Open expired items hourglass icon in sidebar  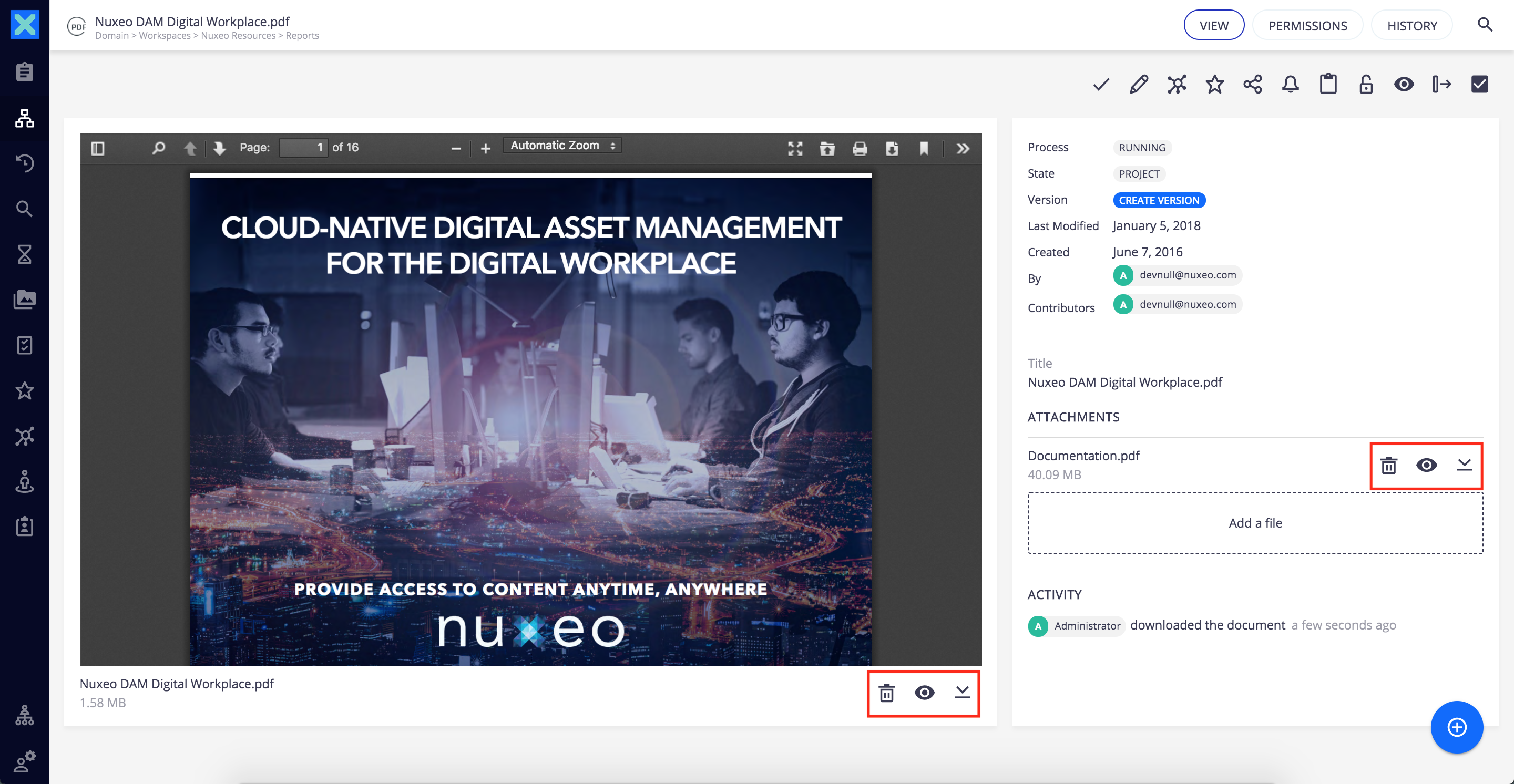(x=25, y=254)
